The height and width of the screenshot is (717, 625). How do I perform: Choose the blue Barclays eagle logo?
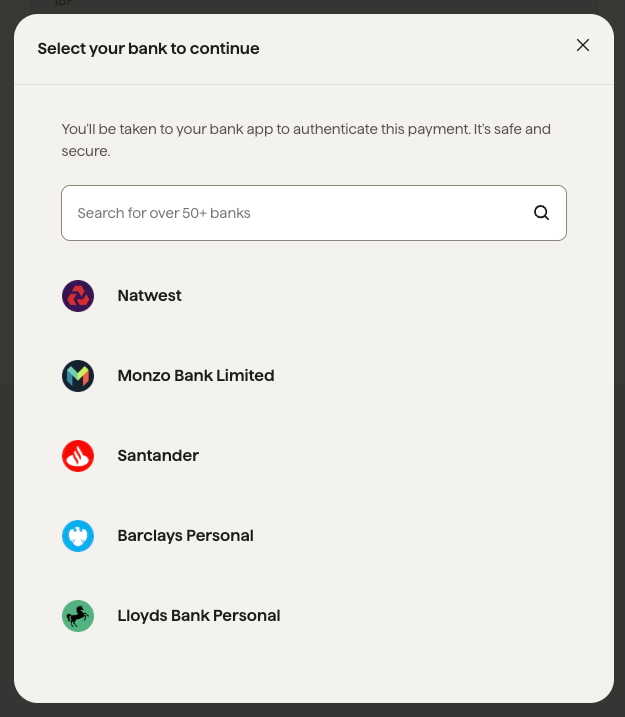pos(78,536)
